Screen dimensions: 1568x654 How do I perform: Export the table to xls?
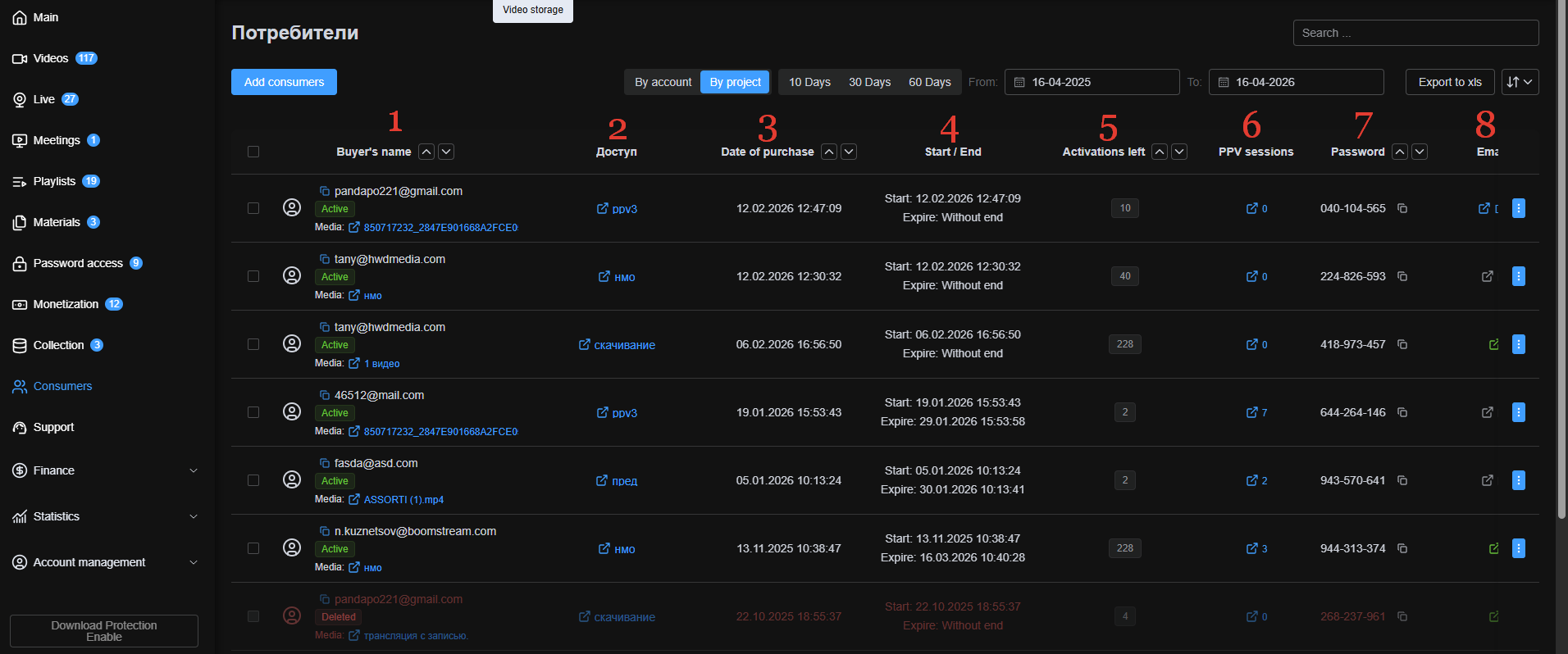1450,82
